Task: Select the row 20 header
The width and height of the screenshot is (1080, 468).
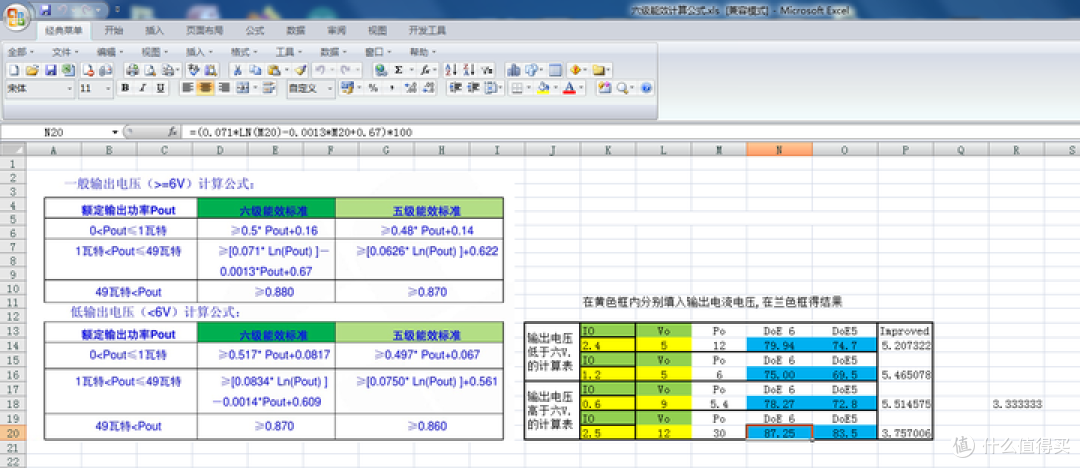Action: (13, 433)
